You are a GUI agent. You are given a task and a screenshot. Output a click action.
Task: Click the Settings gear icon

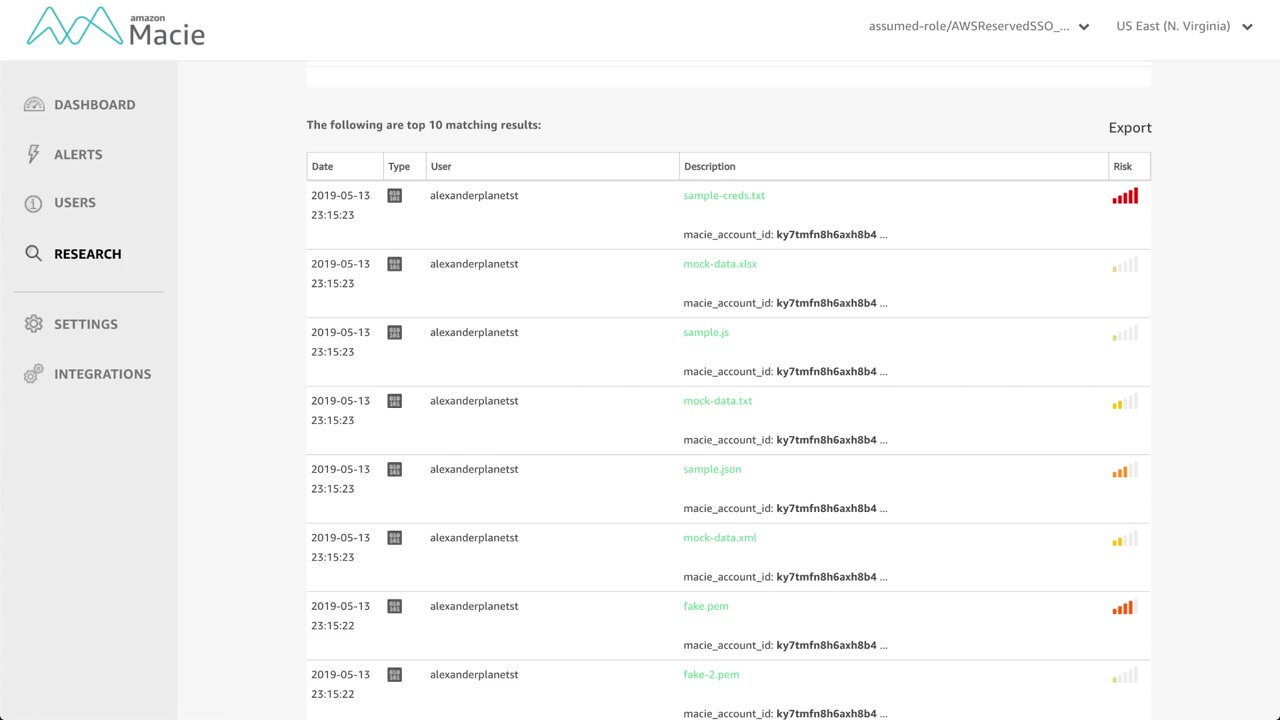click(34, 324)
